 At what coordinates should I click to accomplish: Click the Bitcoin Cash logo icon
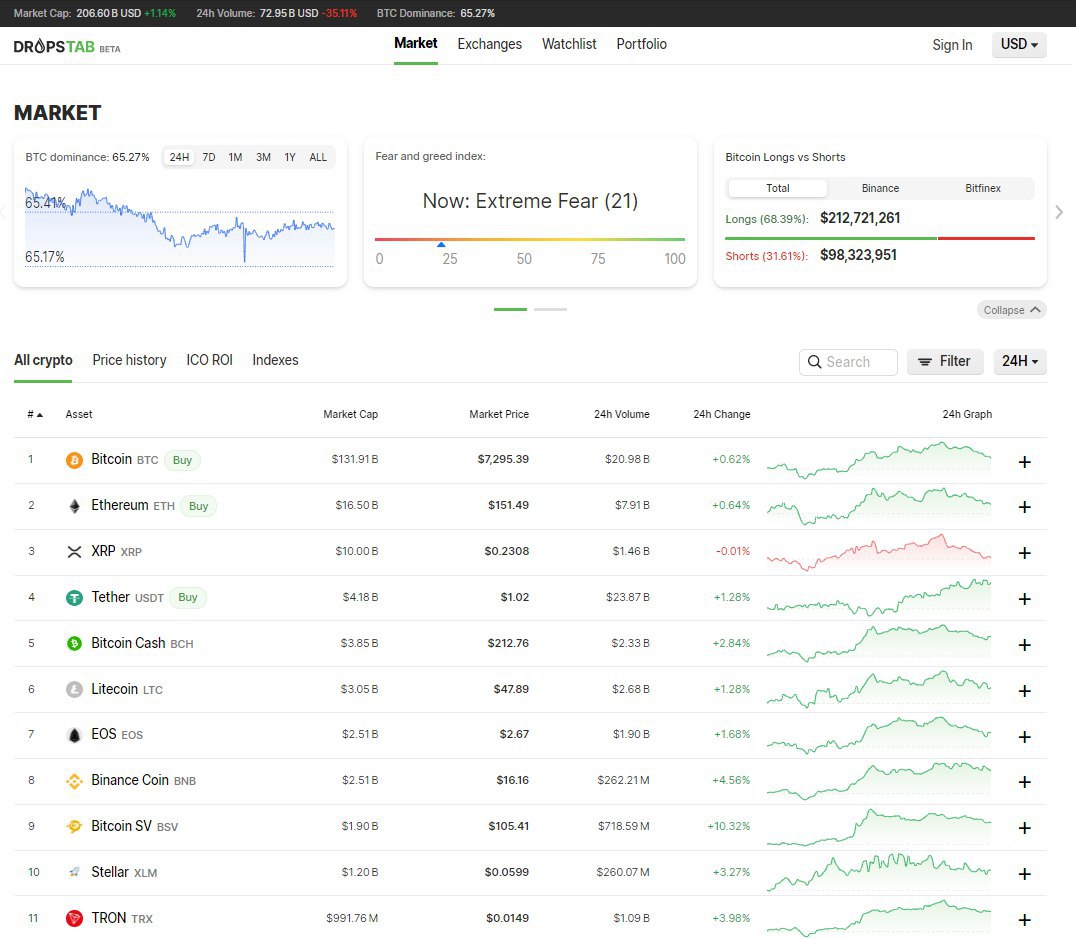coord(74,644)
